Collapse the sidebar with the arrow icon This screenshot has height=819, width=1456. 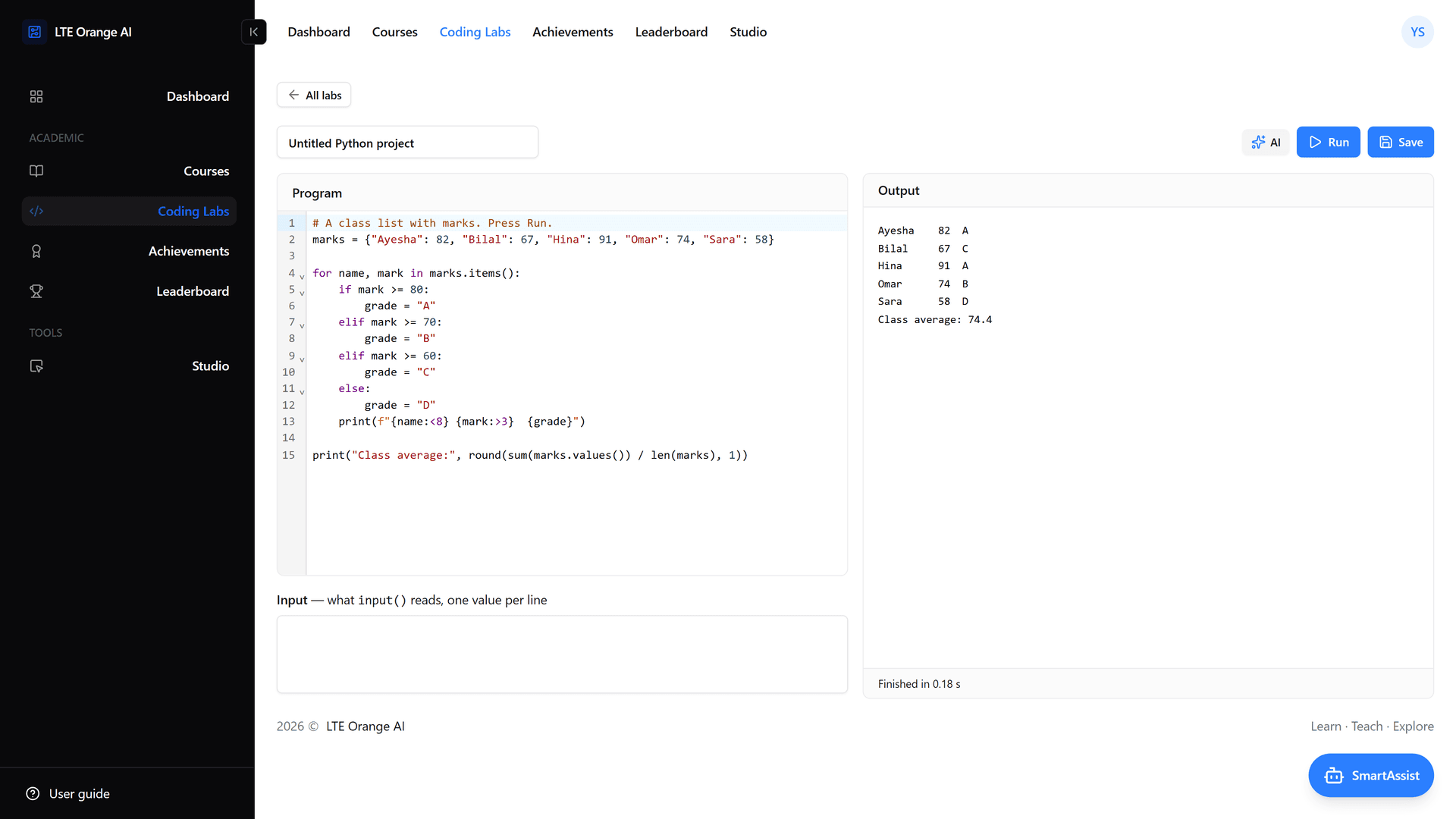(x=254, y=32)
